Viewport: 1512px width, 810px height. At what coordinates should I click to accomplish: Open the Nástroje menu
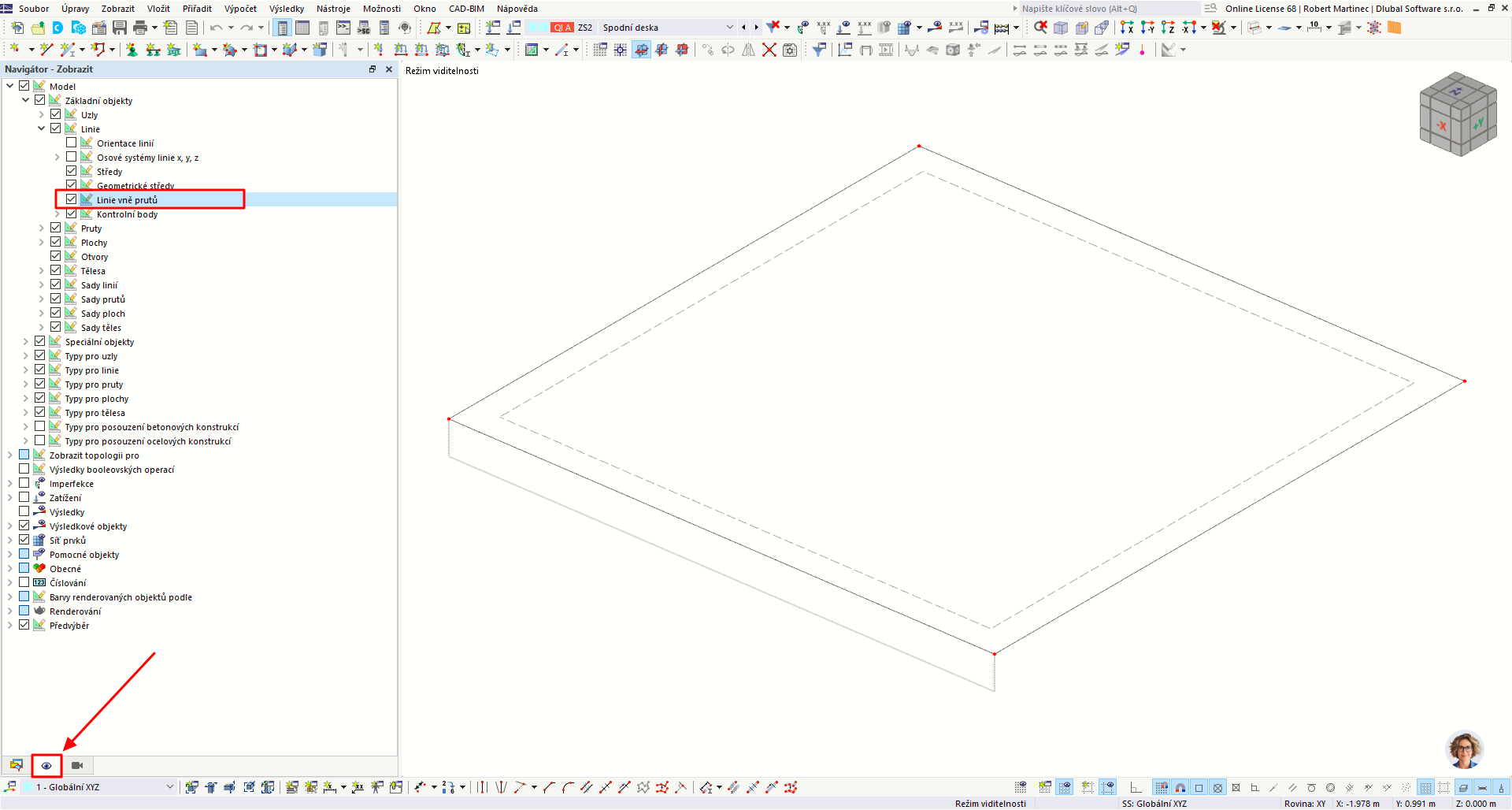(333, 9)
